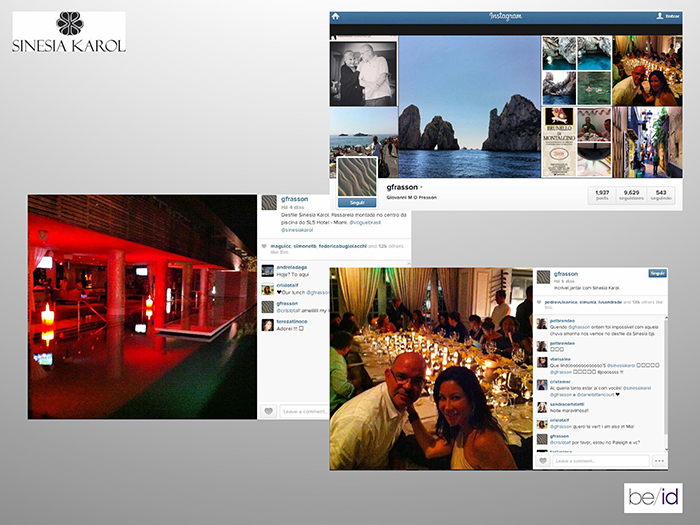Click the dropdown arrow next to gfrasson name
The width and height of the screenshot is (700, 525).
[x=421, y=188]
